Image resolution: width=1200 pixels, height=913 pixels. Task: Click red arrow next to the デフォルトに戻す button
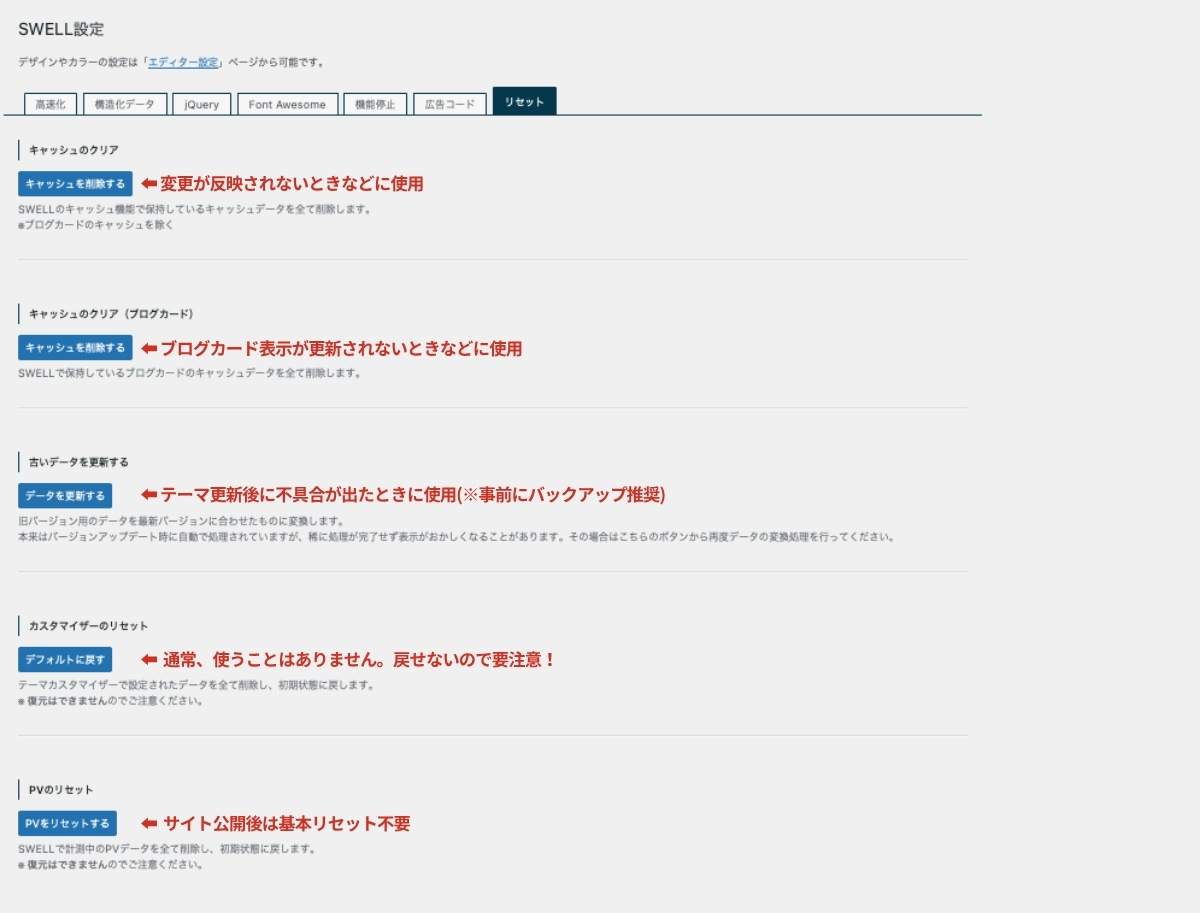coord(149,660)
